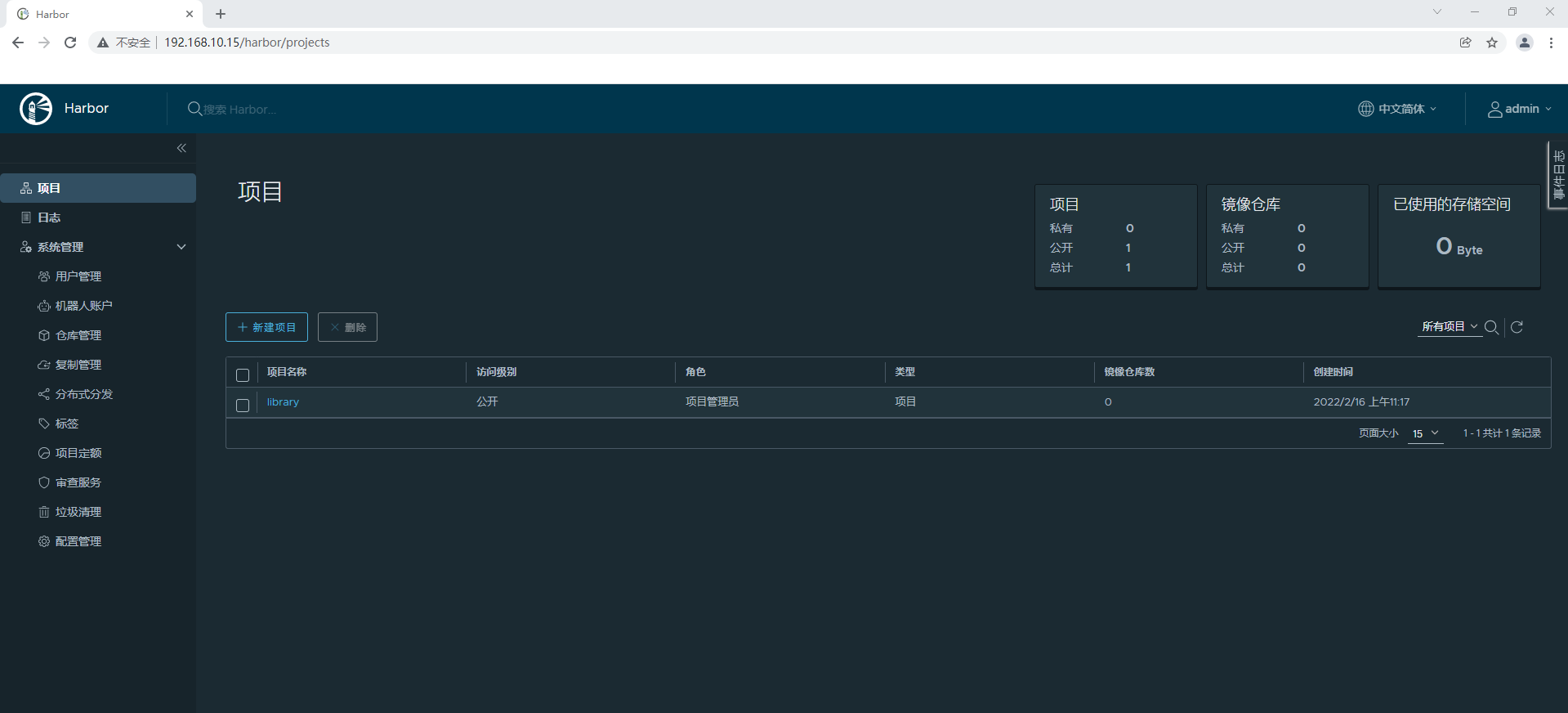The image size is (1568, 713).
Task: Open the 中文简体 language dropdown
Action: (1397, 109)
